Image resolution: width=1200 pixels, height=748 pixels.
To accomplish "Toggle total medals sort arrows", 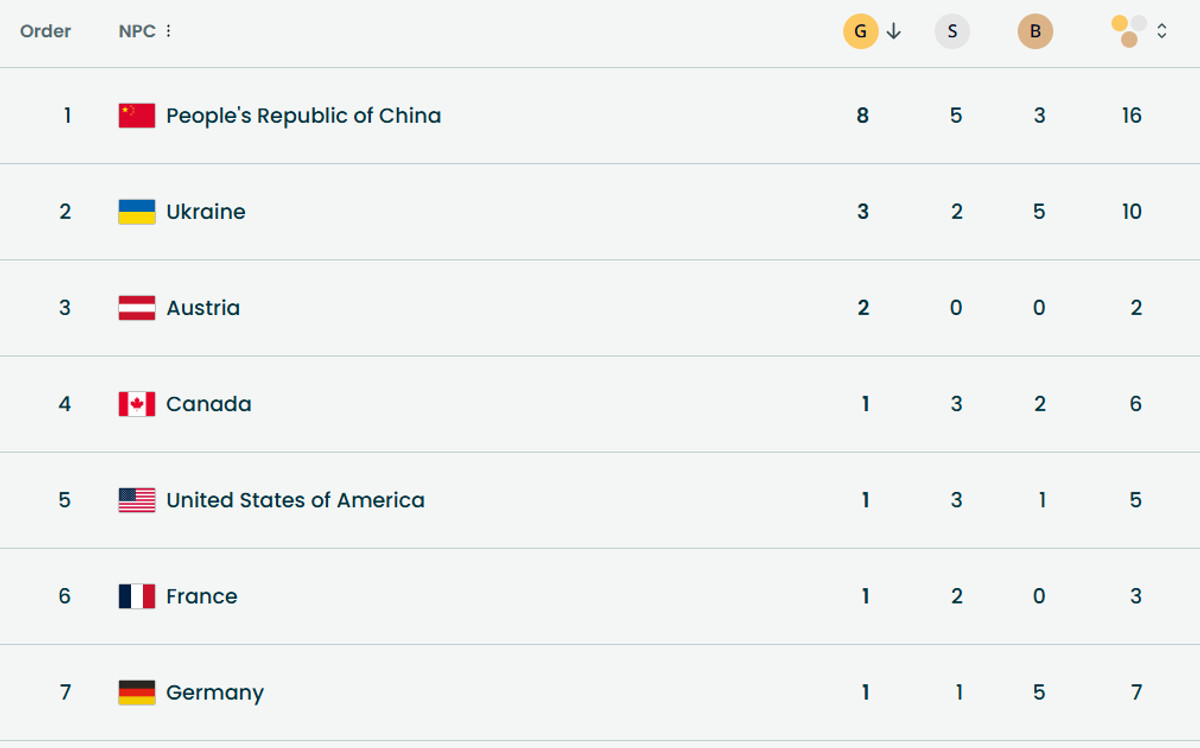I will pyautogui.click(x=1162, y=32).
